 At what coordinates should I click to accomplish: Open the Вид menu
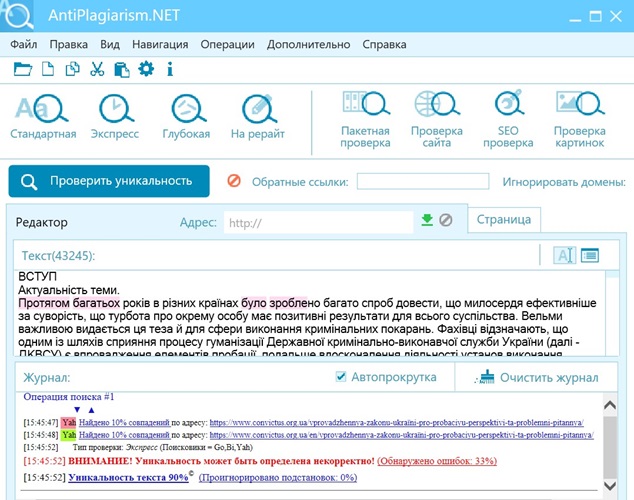pos(110,44)
